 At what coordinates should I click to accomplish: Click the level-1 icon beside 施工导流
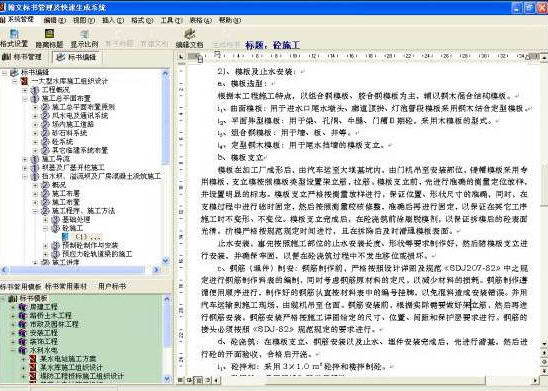[35, 159]
